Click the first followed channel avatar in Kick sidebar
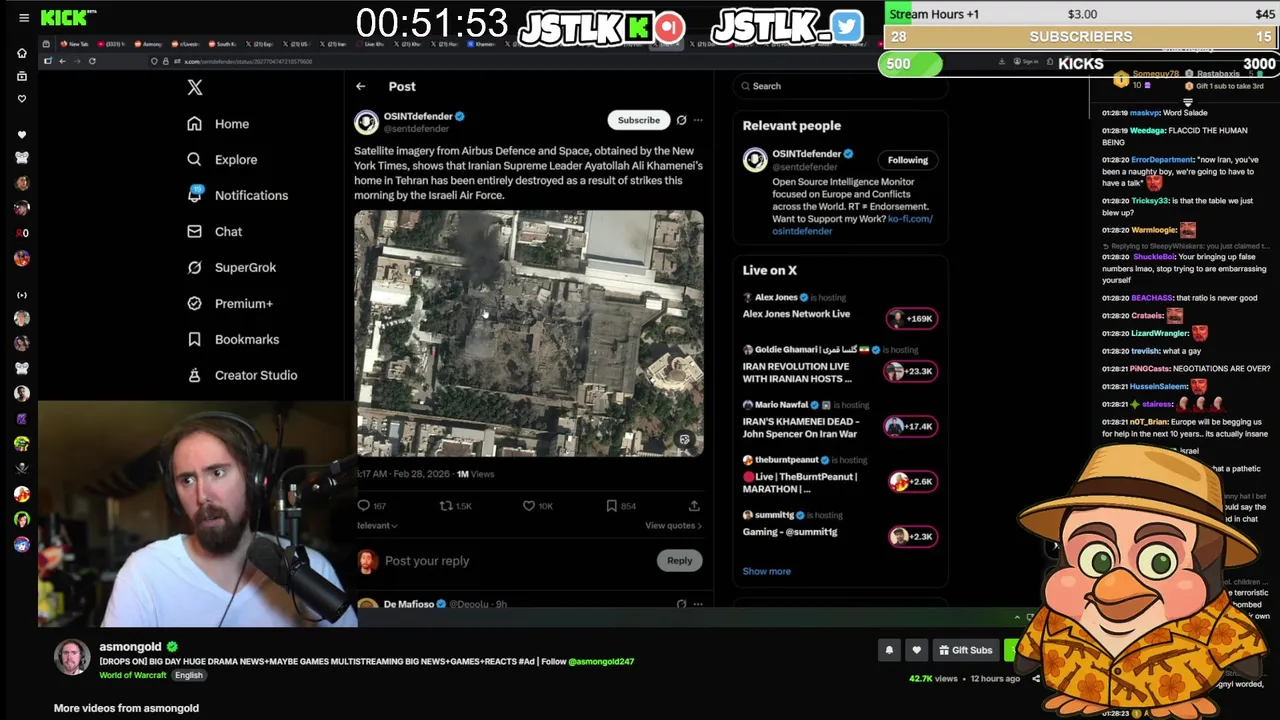The height and width of the screenshot is (720, 1280). pos(22,158)
